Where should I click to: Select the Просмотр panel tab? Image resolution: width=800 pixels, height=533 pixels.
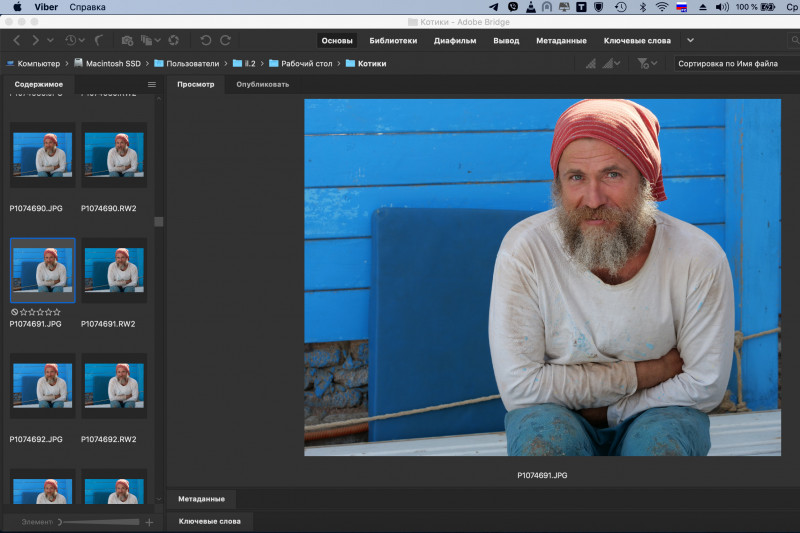195,84
